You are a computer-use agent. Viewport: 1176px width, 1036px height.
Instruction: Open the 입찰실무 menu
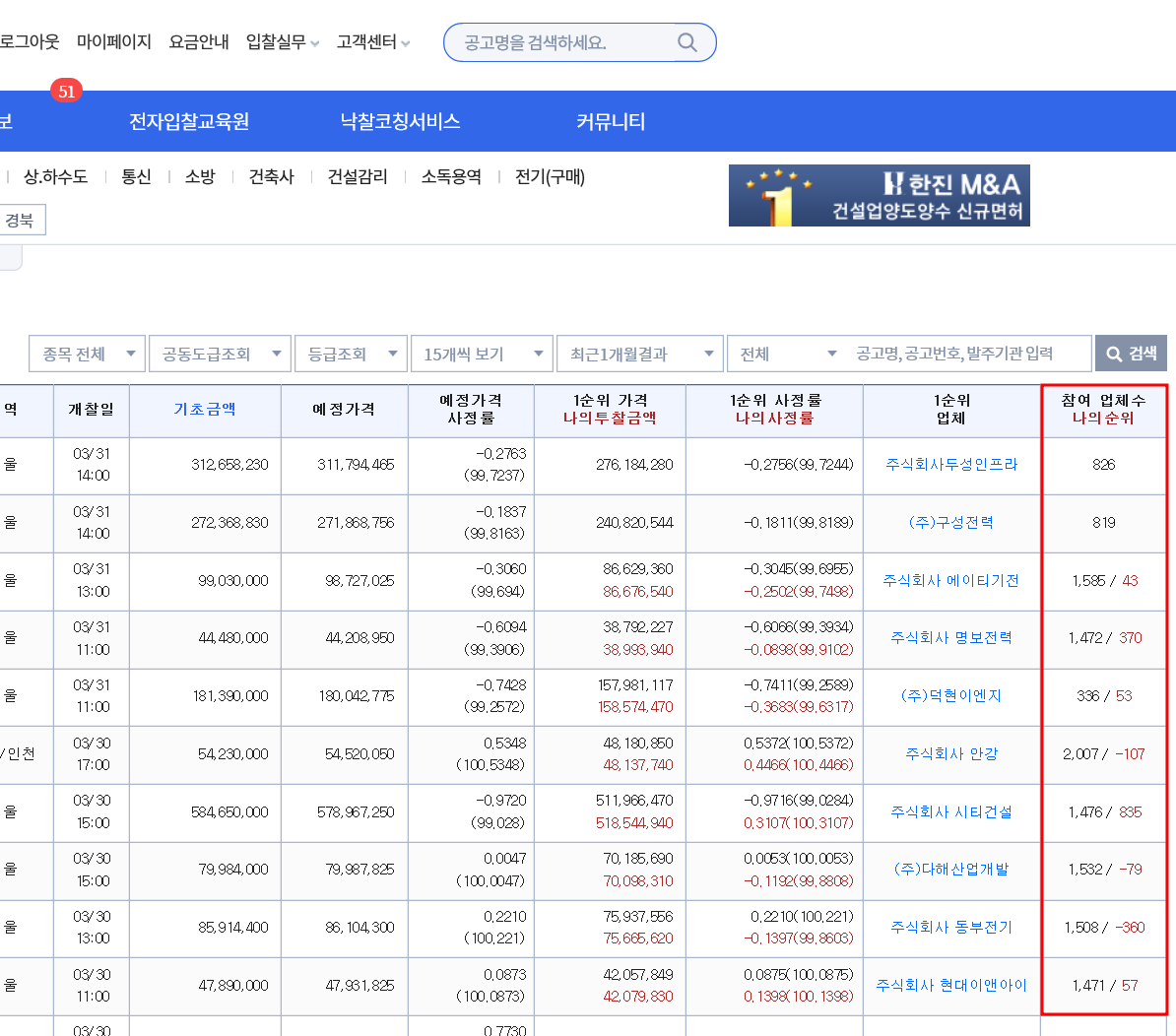[282, 42]
